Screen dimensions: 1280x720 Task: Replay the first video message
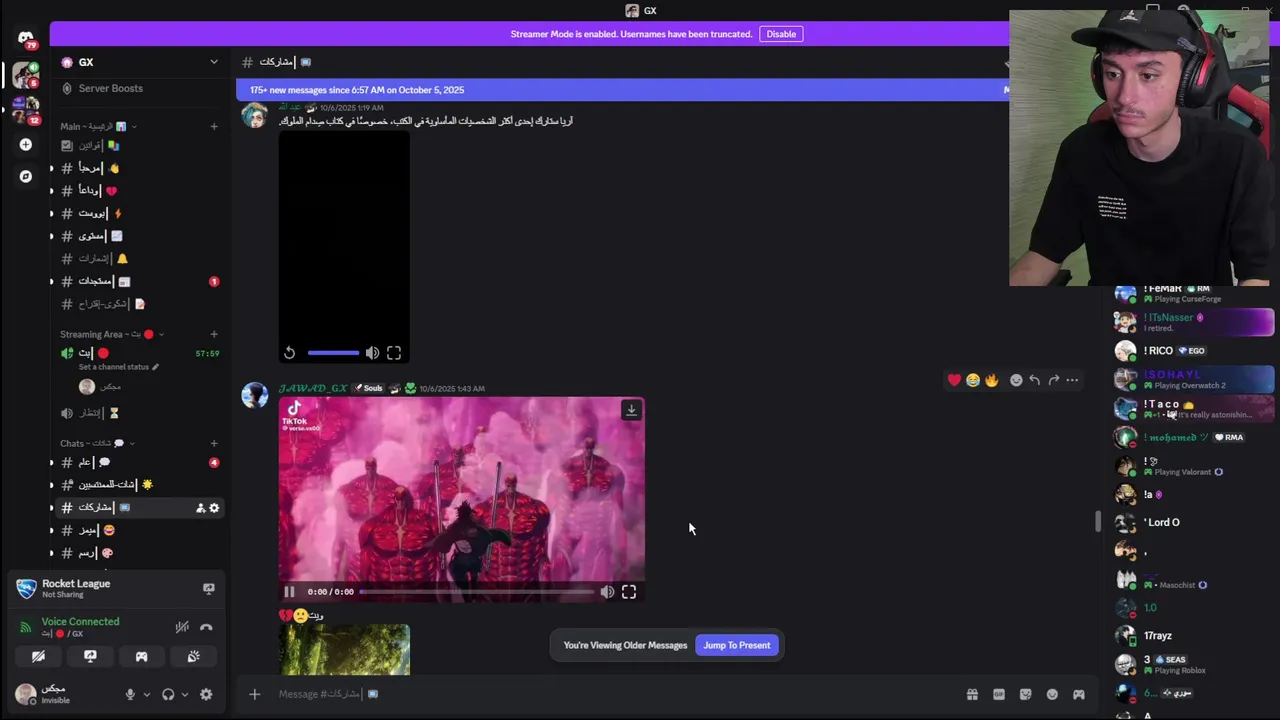[289, 353]
